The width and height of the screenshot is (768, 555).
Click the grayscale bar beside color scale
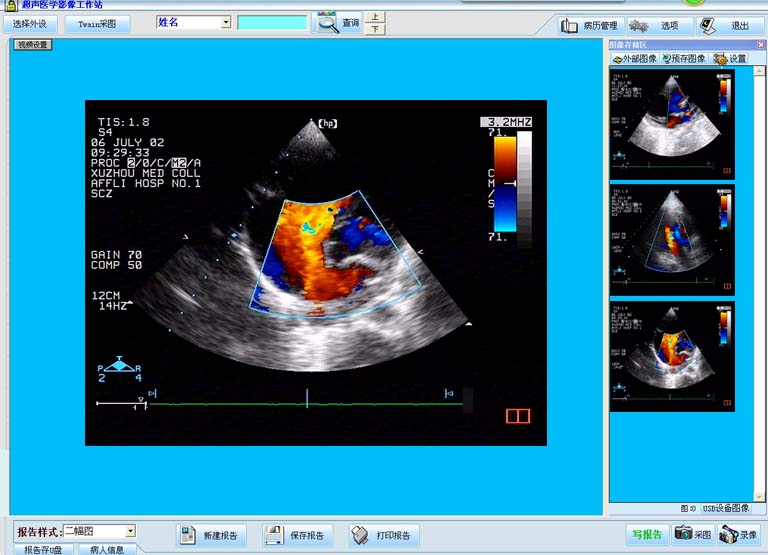[525, 189]
